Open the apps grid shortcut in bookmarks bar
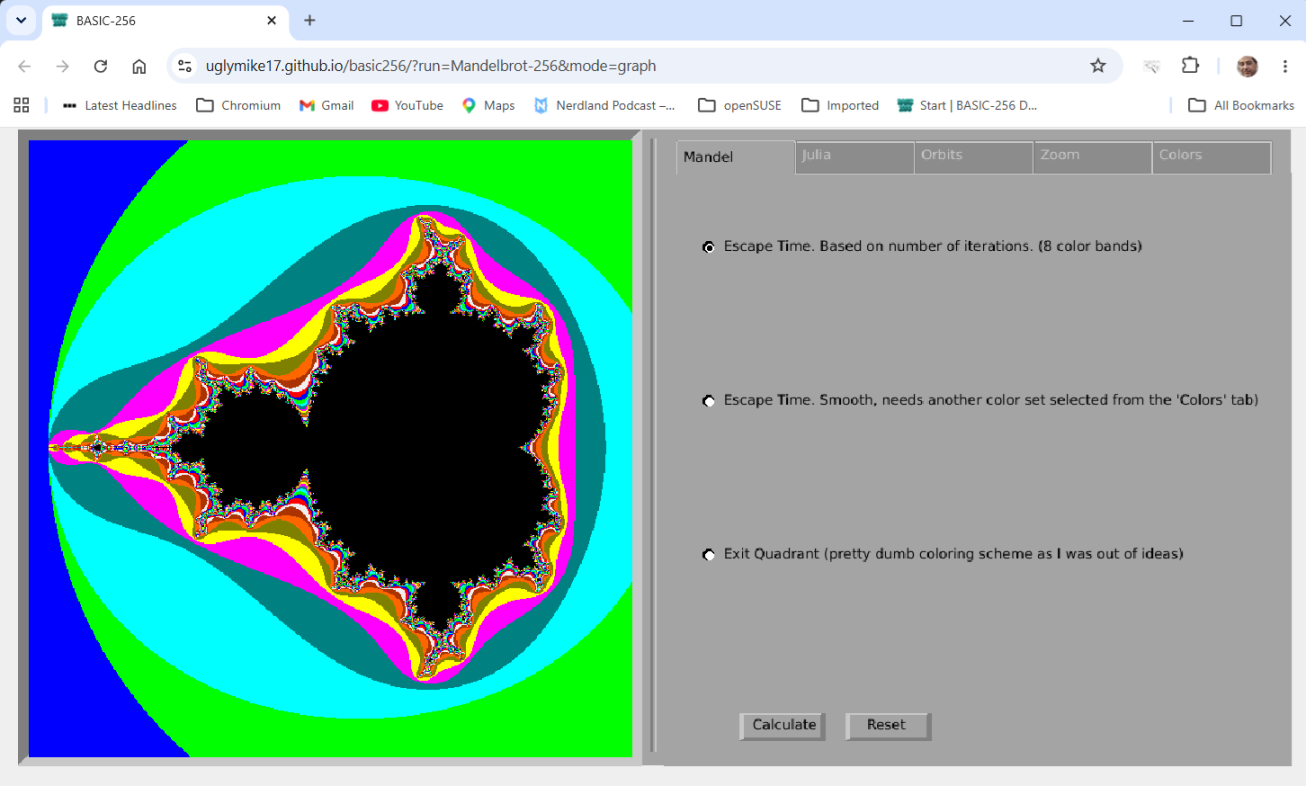The height and width of the screenshot is (786, 1306). [22, 105]
